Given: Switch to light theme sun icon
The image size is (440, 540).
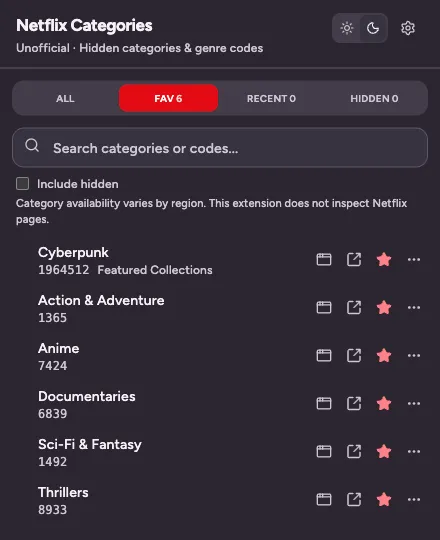Looking at the screenshot, I should (x=347, y=28).
